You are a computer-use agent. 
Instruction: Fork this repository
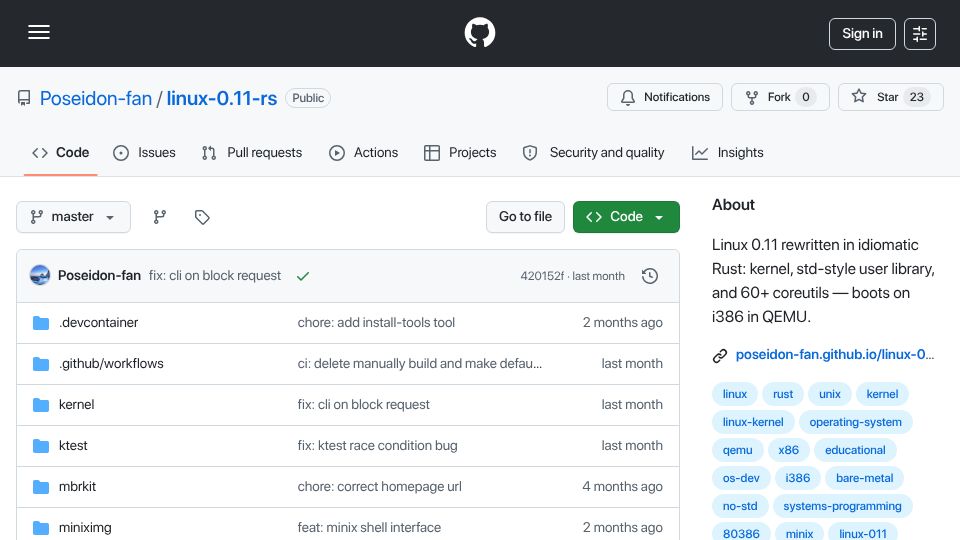(x=780, y=97)
